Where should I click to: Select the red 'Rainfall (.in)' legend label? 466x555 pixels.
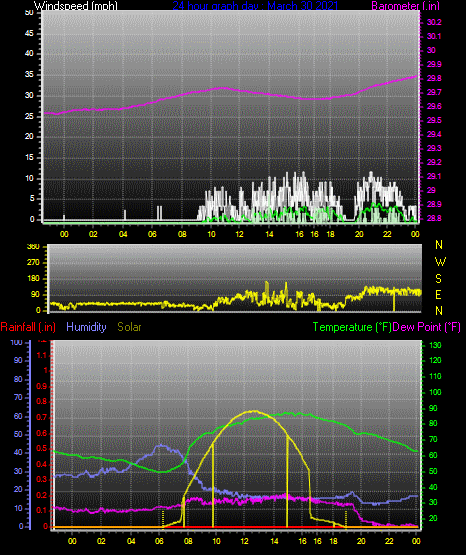click(28, 327)
